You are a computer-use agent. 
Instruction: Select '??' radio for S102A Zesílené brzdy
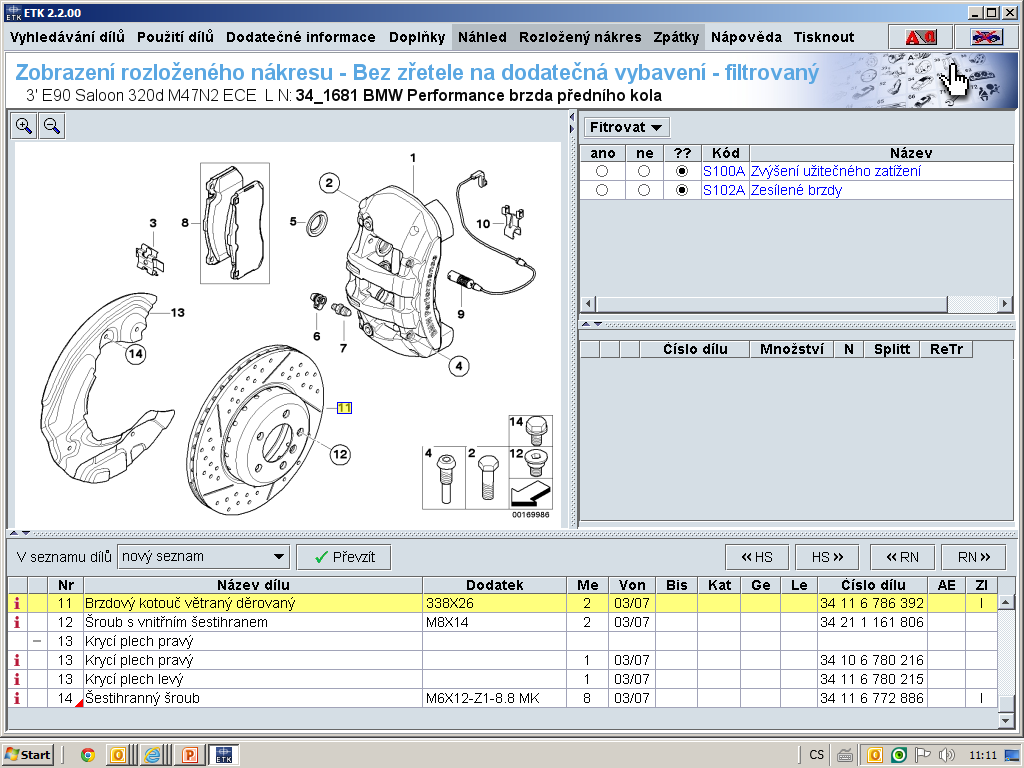tap(682, 190)
